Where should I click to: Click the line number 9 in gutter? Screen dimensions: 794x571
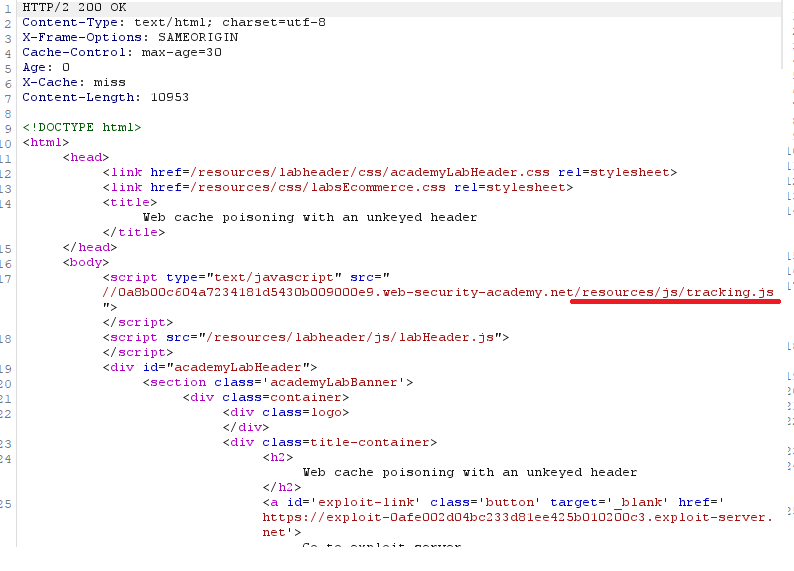[x=8, y=129]
